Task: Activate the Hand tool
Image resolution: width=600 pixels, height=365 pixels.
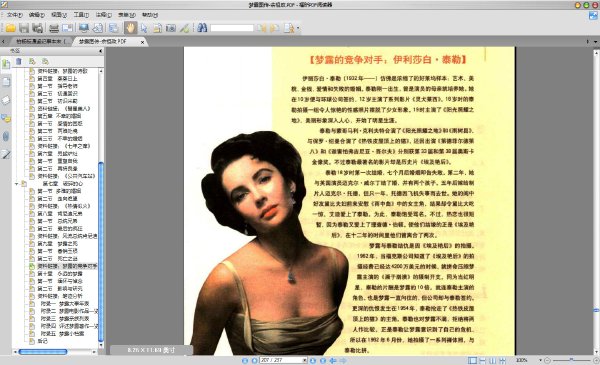Action: [x=130, y=28]
